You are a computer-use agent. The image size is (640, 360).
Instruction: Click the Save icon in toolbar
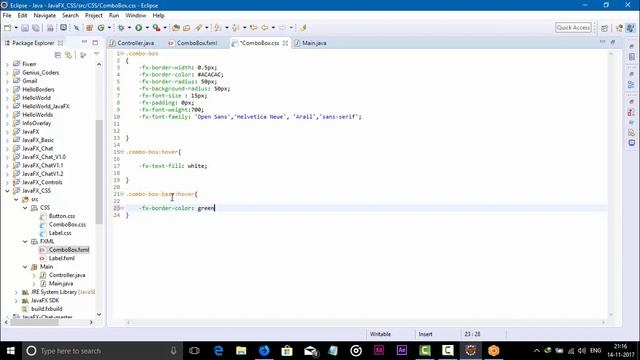point(25,28)
